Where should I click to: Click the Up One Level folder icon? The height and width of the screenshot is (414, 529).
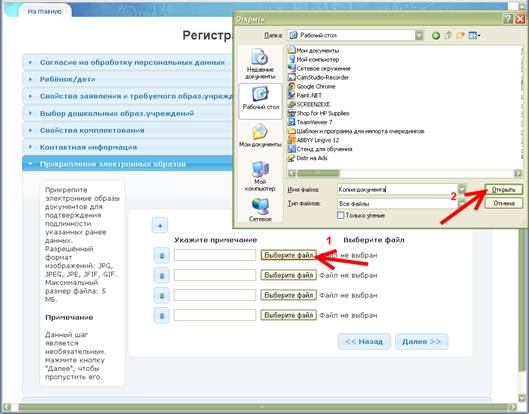[448, 35]
